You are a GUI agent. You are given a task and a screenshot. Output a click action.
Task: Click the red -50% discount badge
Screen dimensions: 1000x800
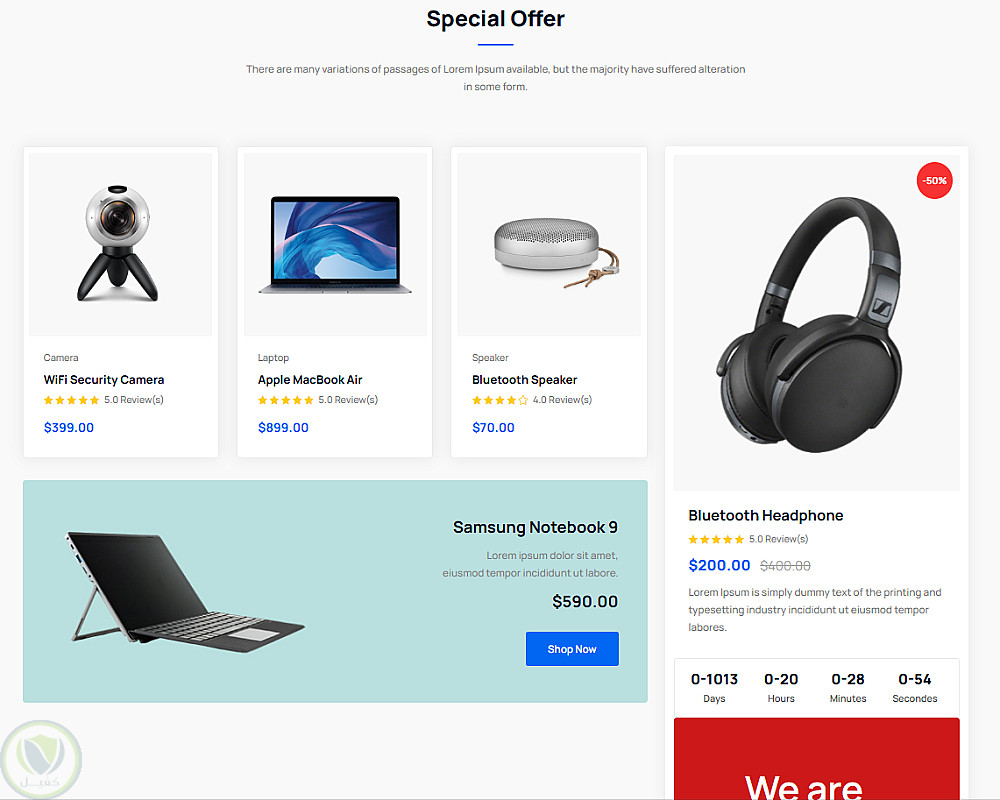coord(934,181)
